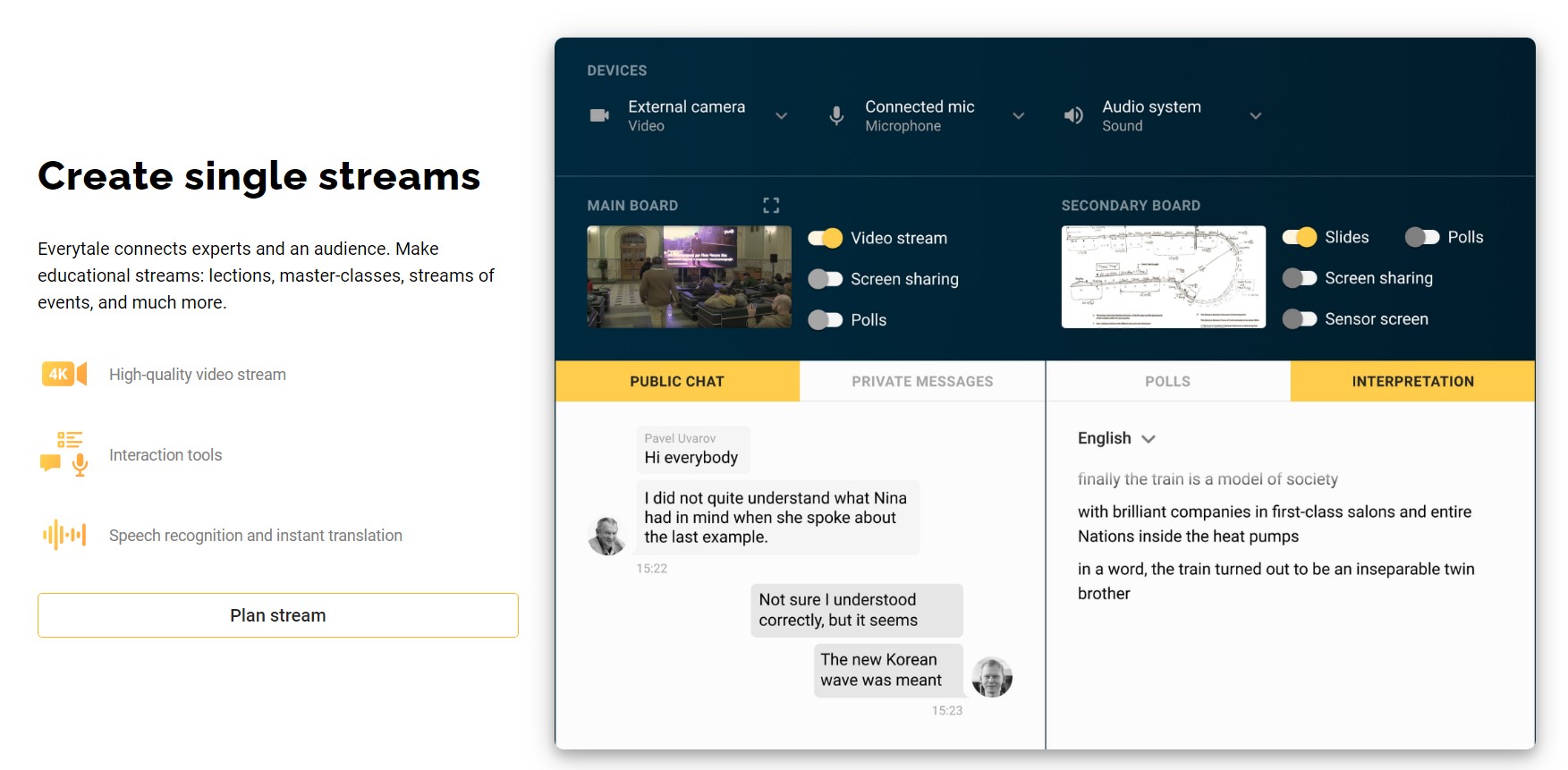Image resolution: width=1568 pixels, height=770 pixels.
Task: Click the 'Everytale connects experts' paragraph
Action: (266, 275)
